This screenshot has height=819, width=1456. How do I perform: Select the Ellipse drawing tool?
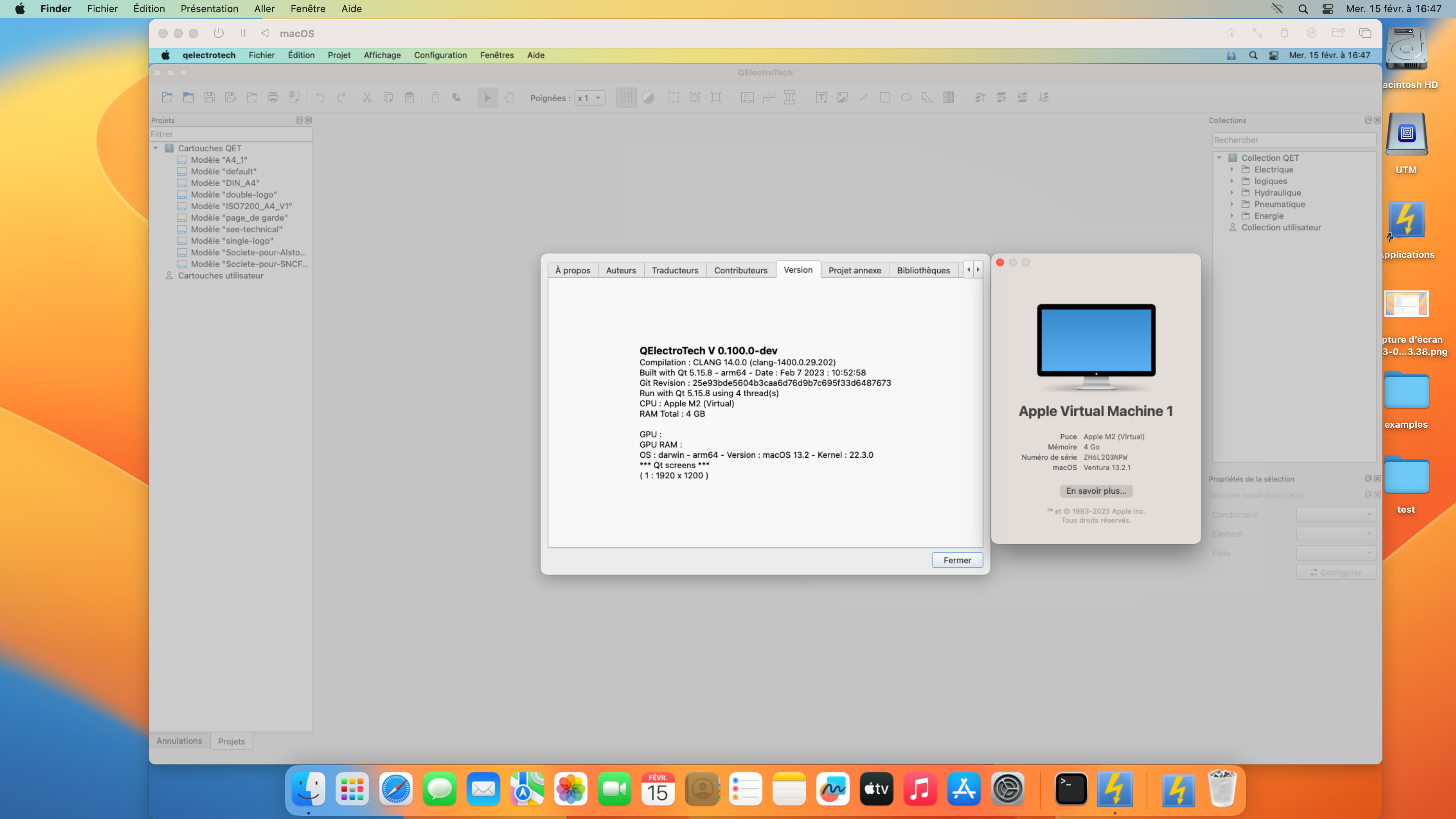[906, 97]
